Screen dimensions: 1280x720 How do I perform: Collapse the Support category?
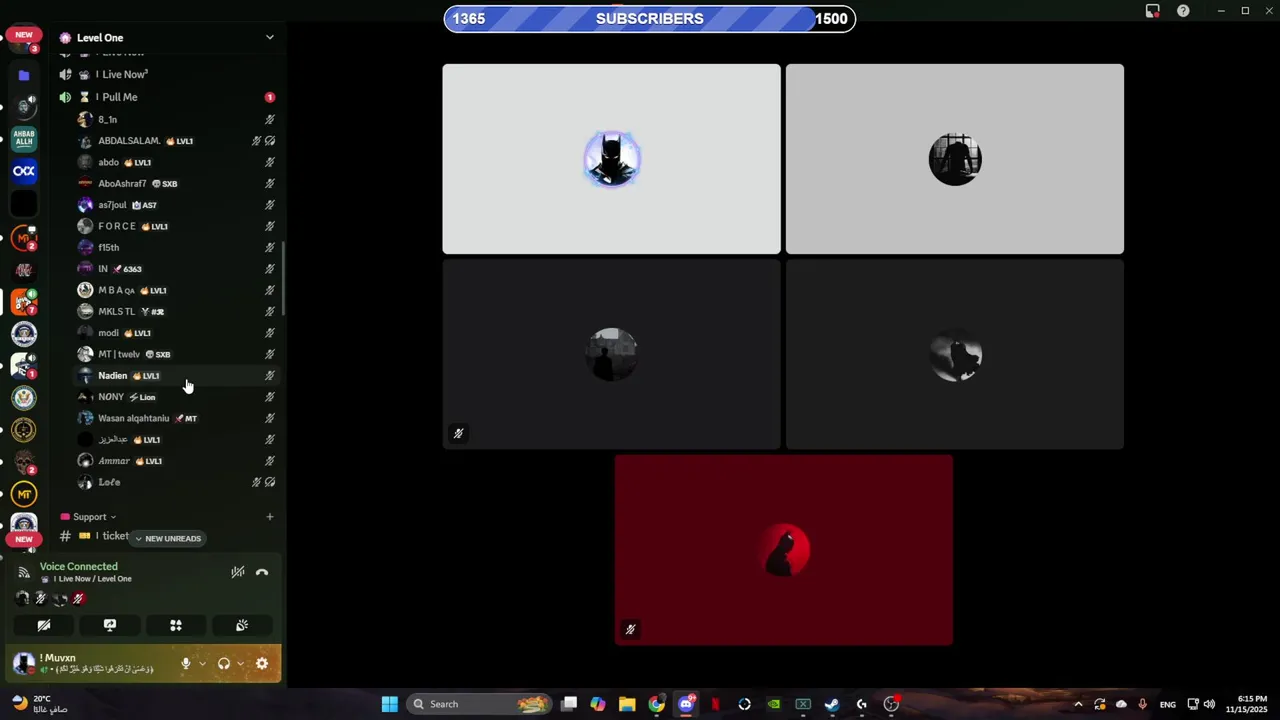point(89,517)
